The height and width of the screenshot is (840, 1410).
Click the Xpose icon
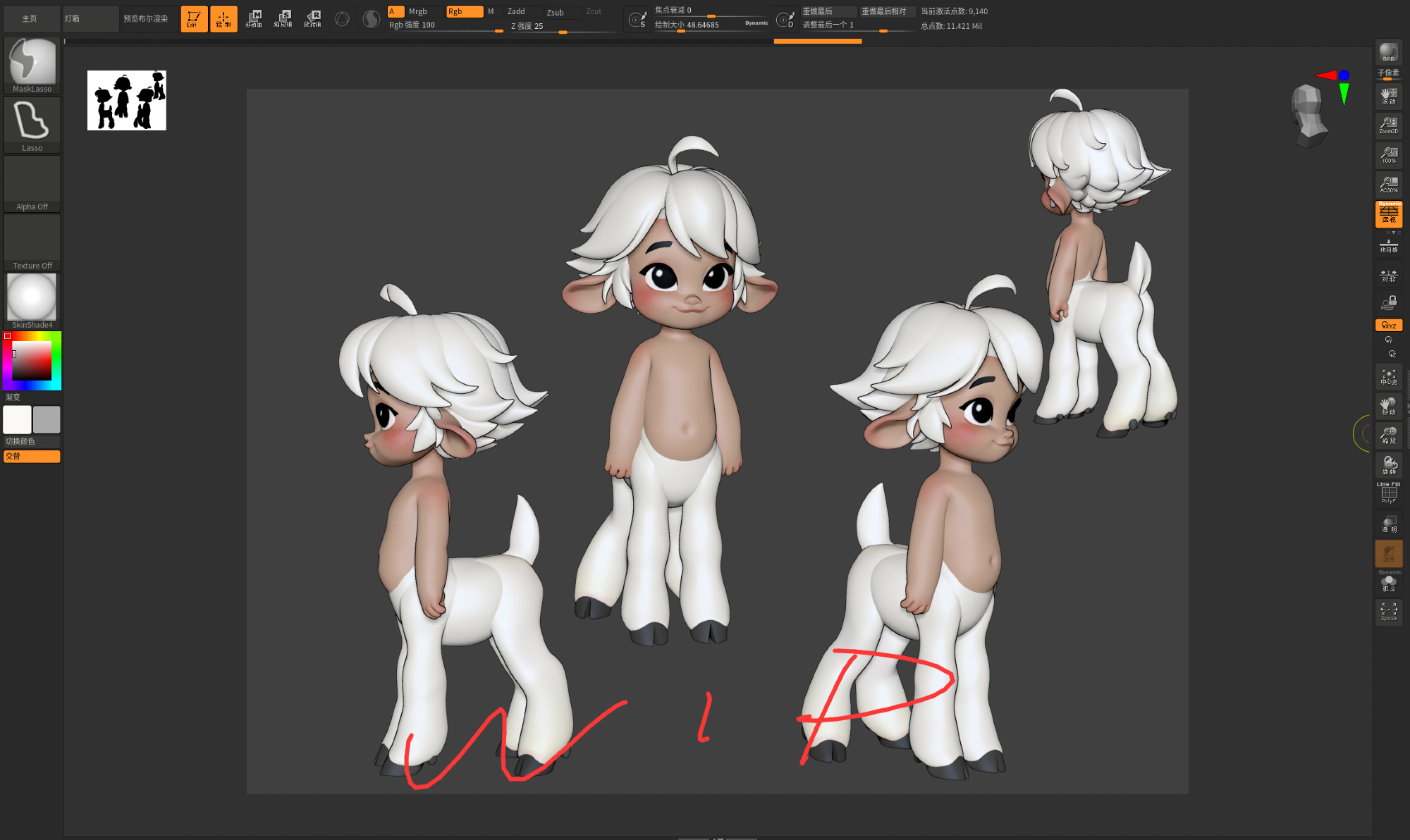(1388, 612)
